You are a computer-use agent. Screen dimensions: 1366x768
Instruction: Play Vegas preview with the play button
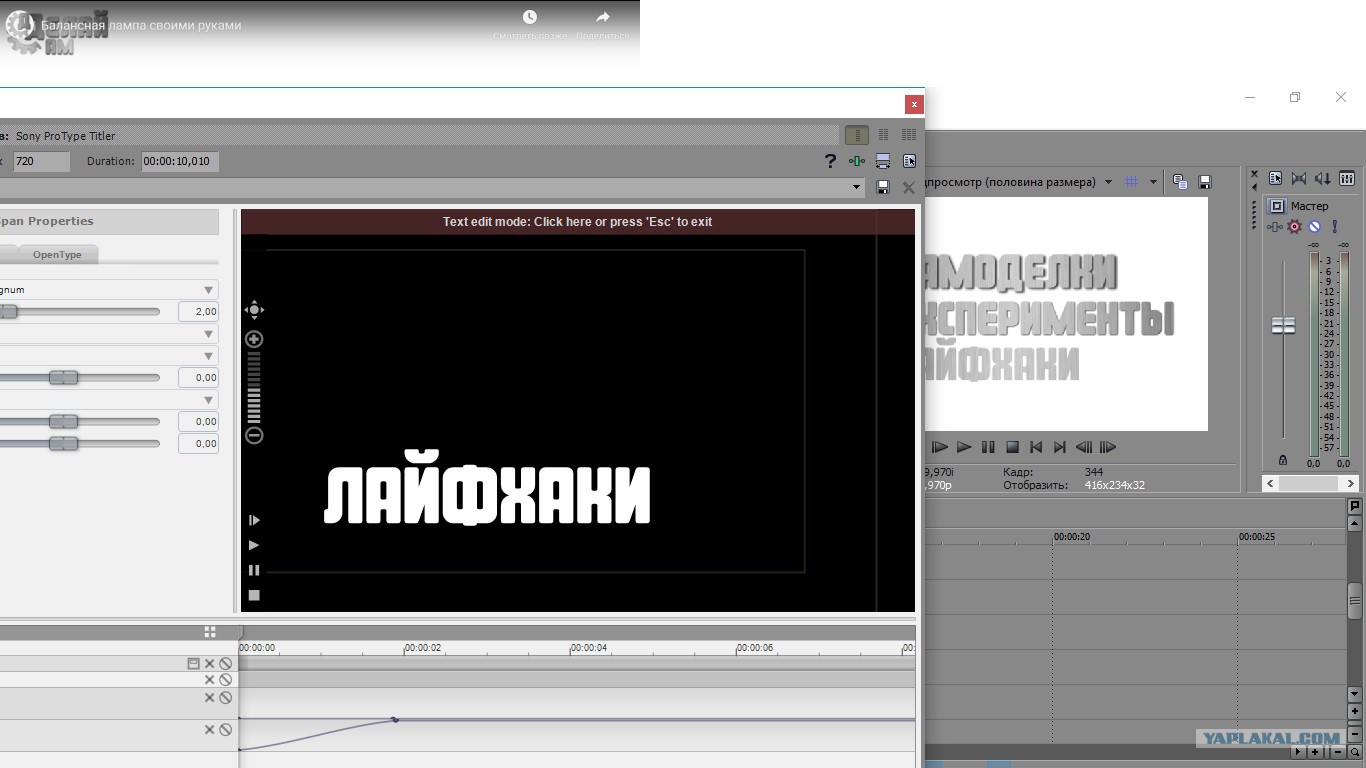[x=964, y=447]
